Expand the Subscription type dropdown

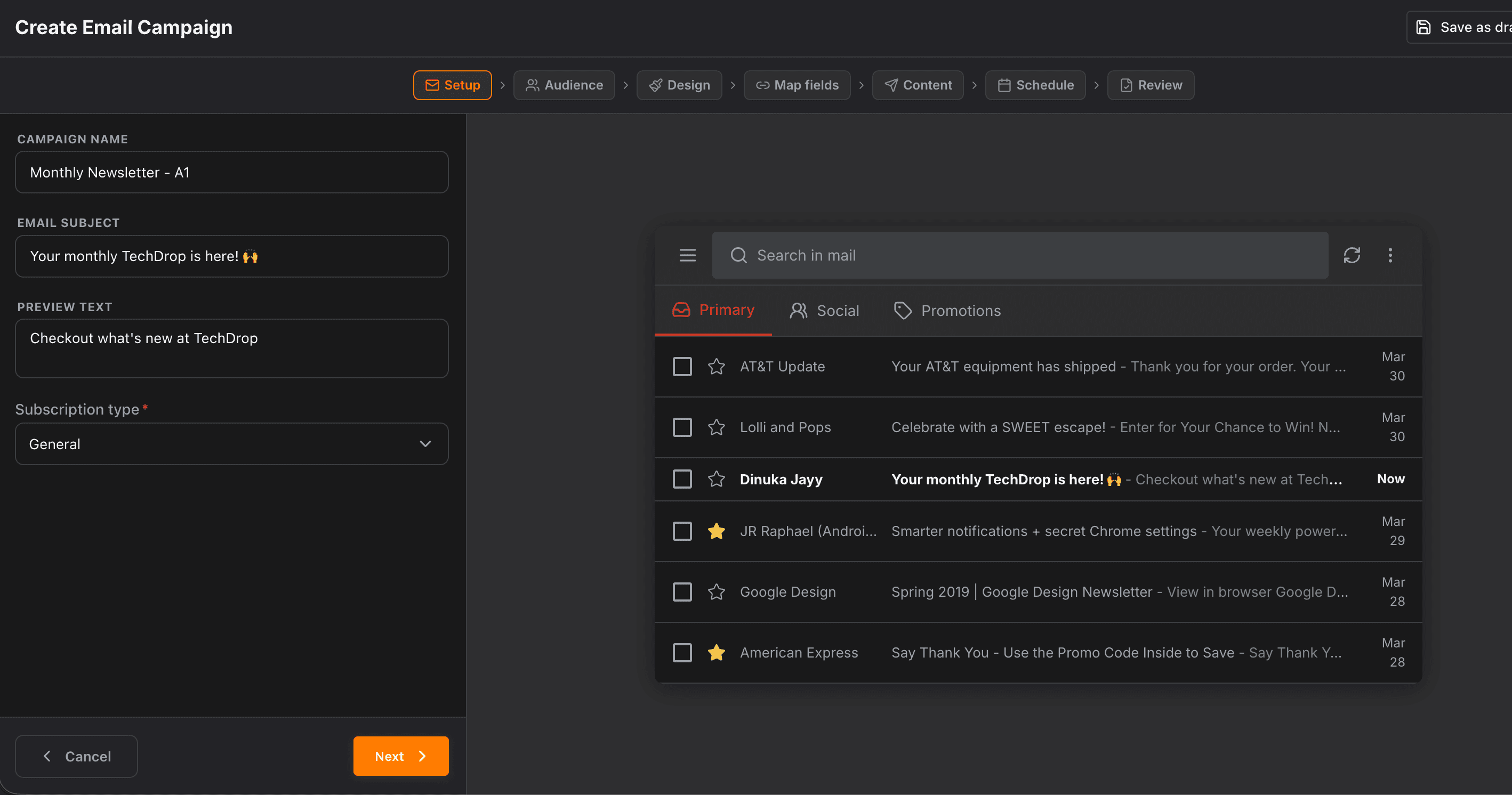click(231, 444)
